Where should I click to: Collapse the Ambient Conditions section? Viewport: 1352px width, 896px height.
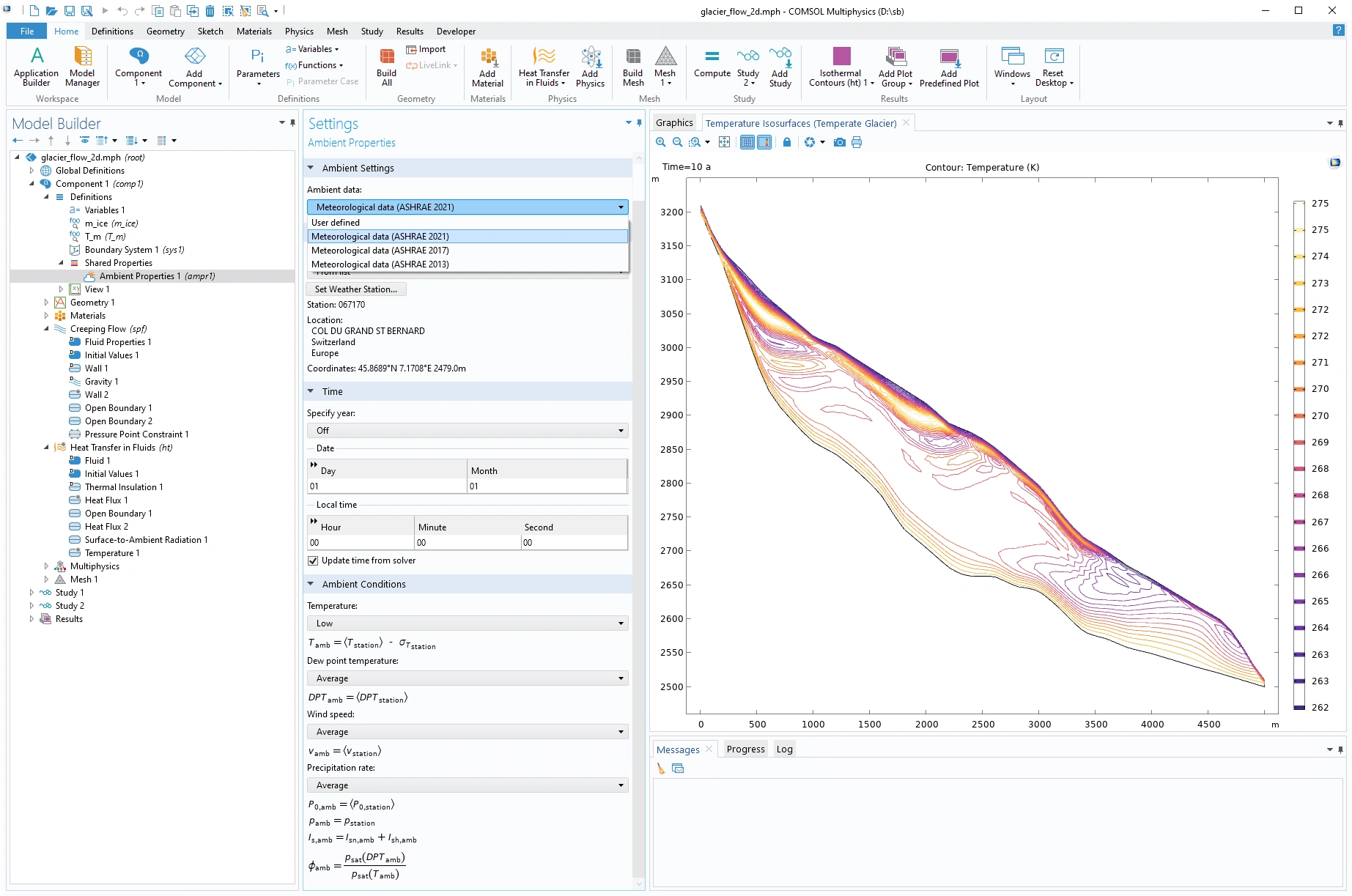coord(311,584)
